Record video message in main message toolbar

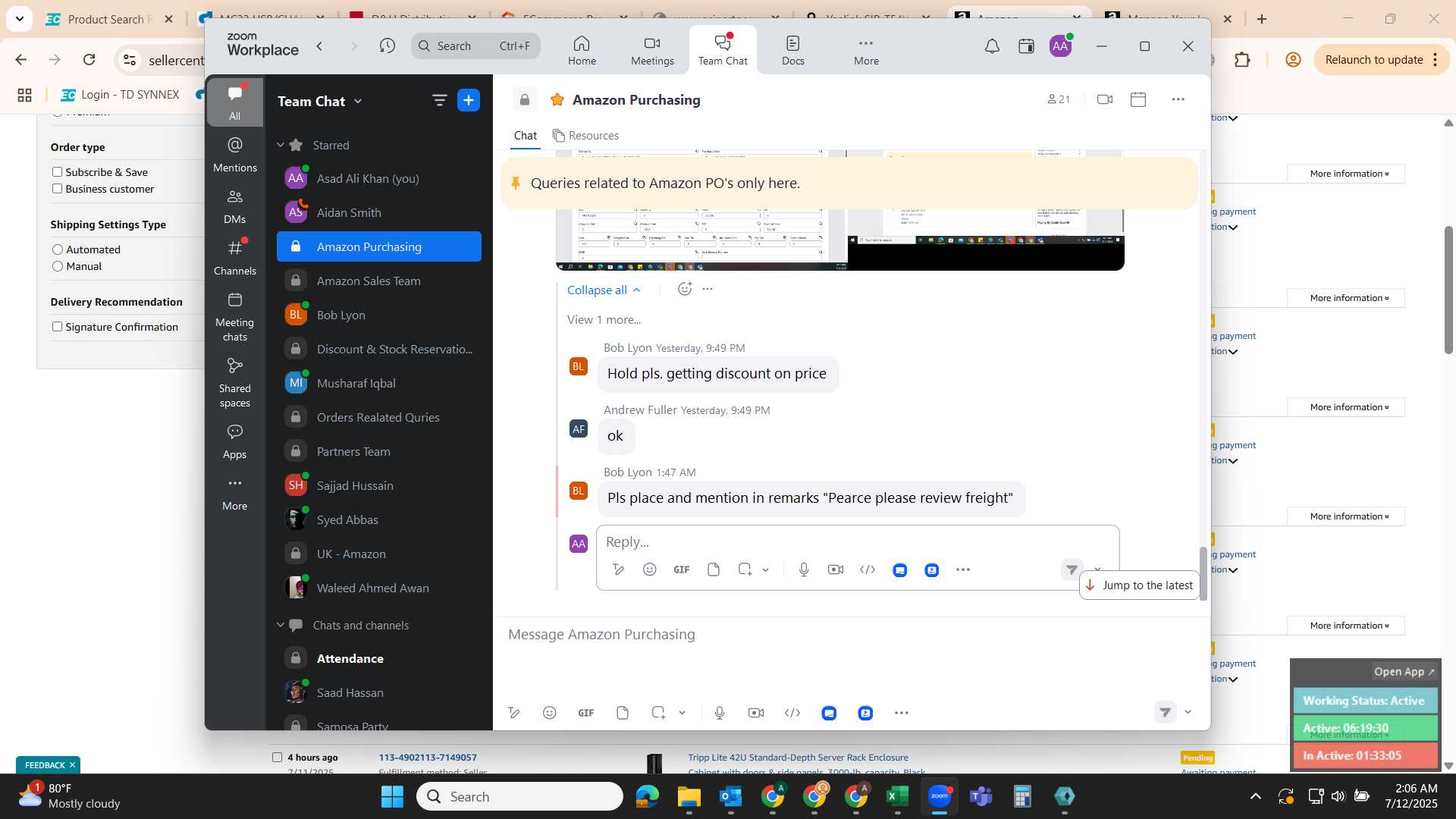pos(756,713)
